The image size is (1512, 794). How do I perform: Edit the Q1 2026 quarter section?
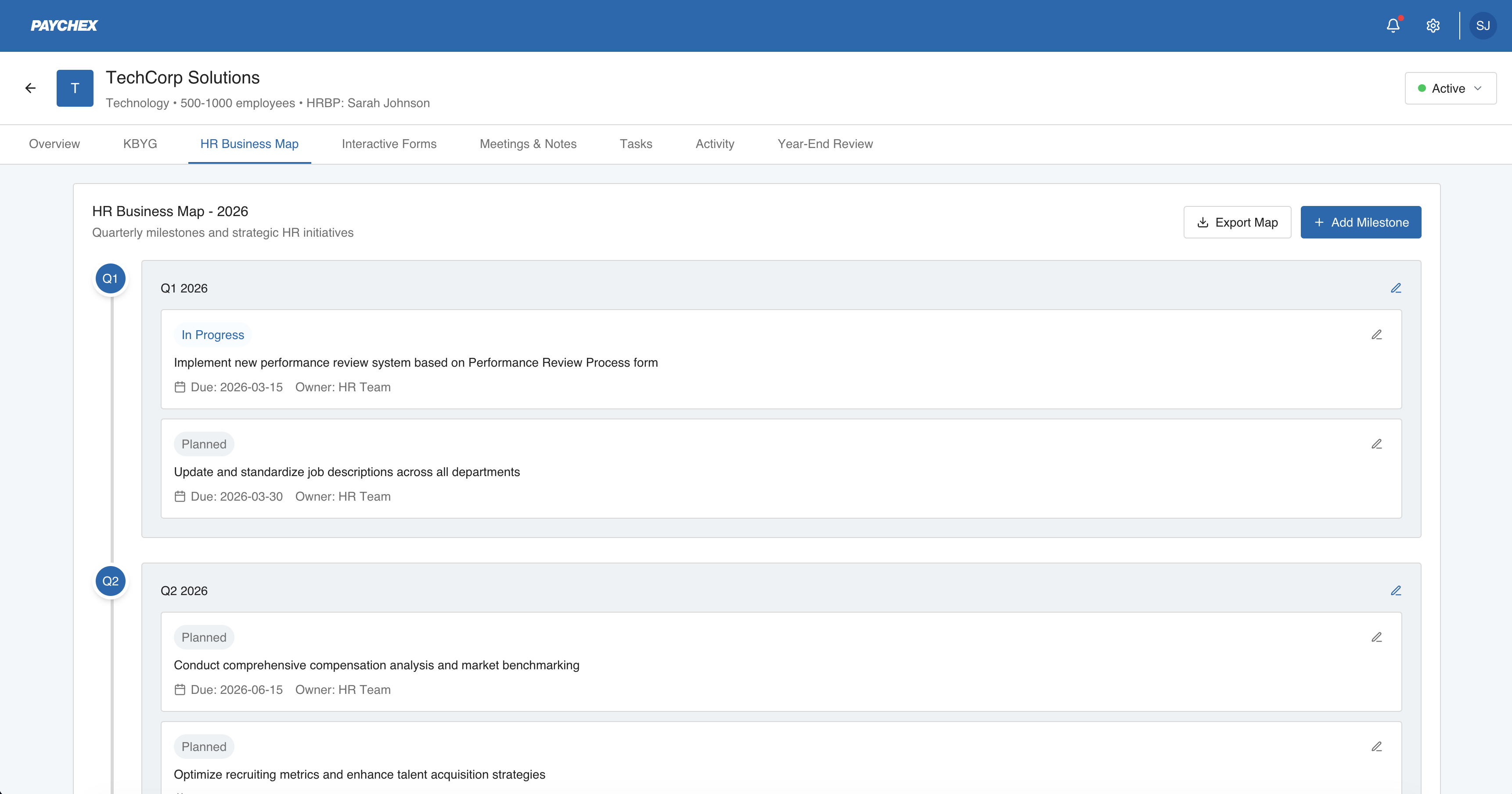(1396, 288)
